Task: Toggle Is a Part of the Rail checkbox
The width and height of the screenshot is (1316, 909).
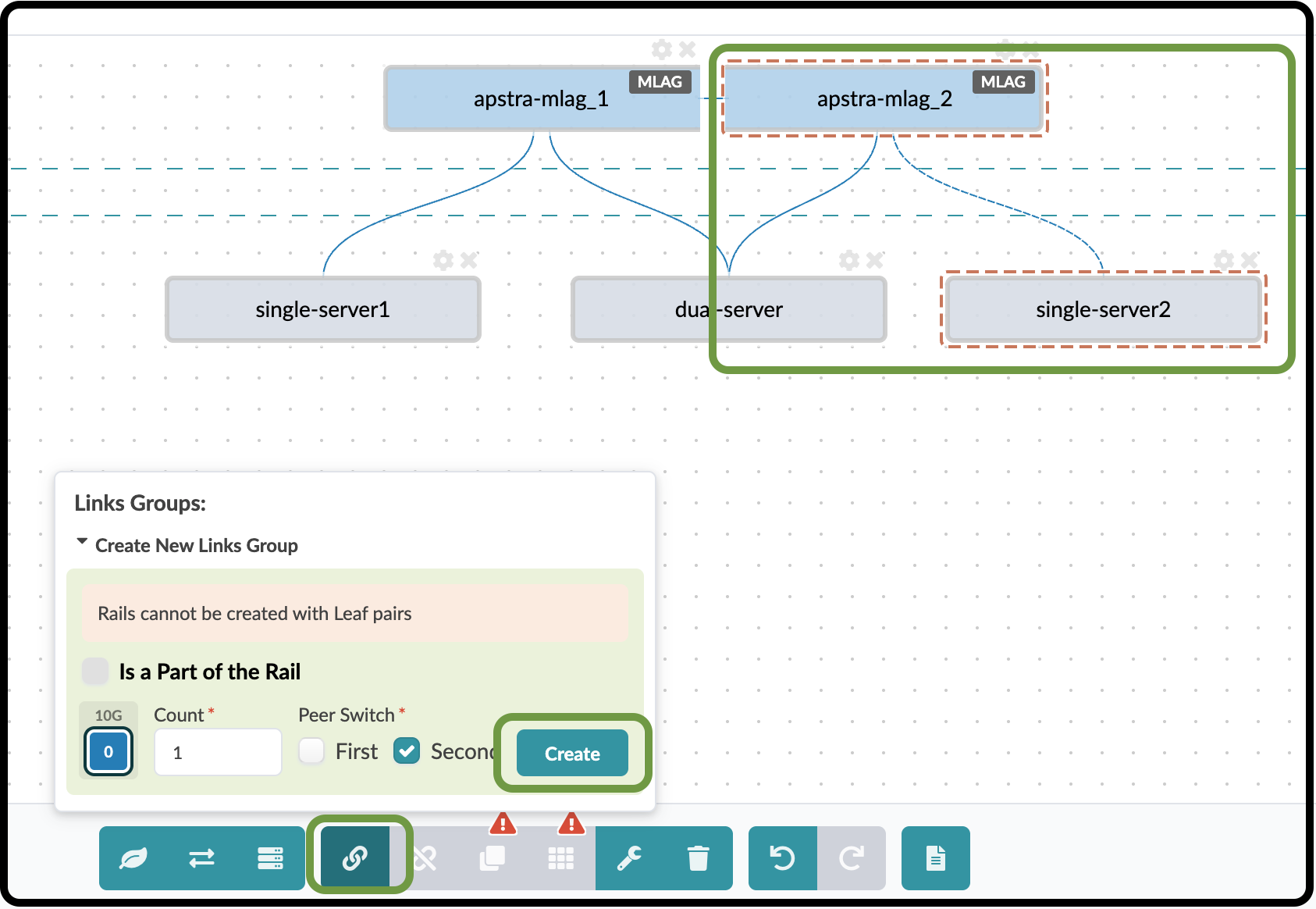Action: (x=95, y=671)
